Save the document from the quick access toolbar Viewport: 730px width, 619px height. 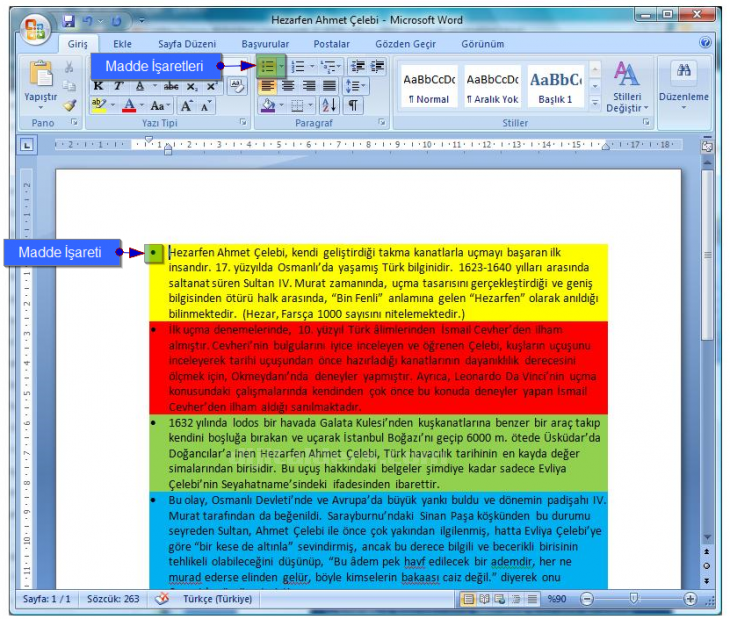click(69, 20)
